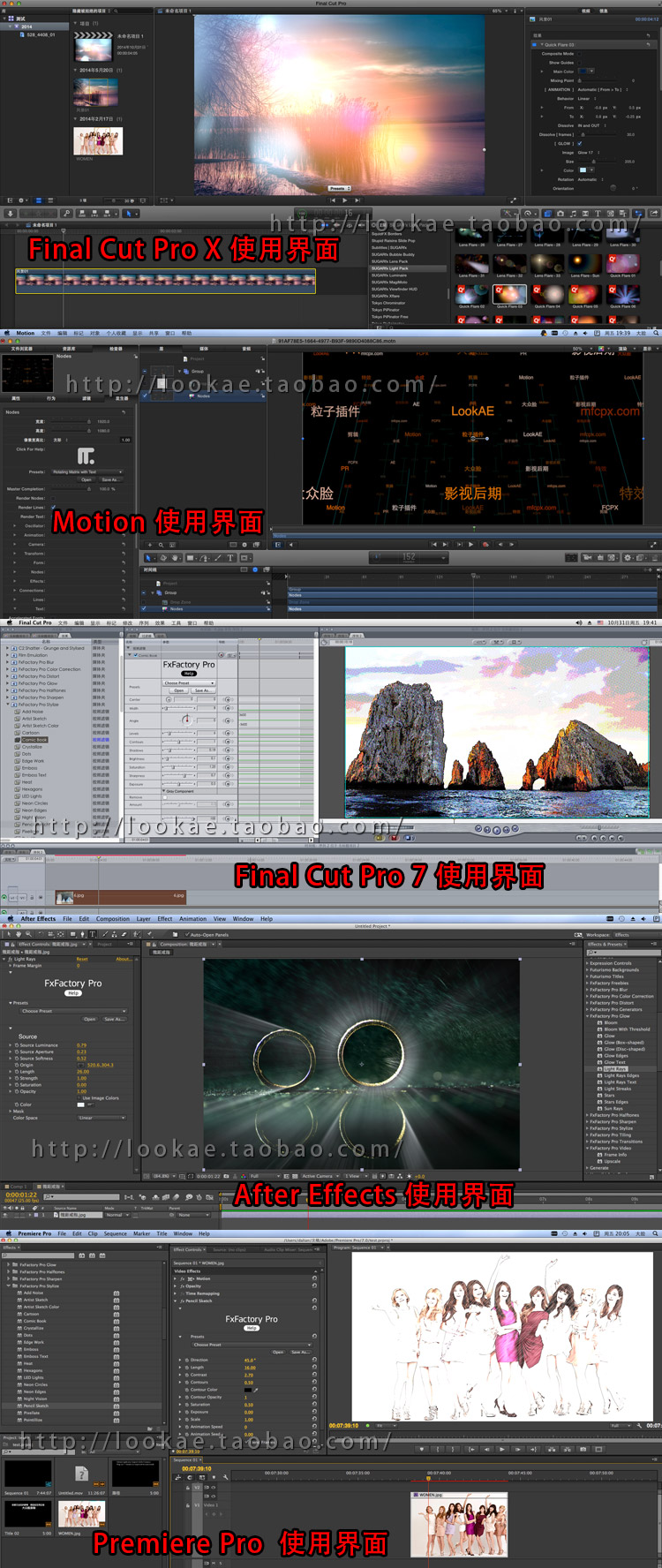Click the record button in Motion transport

coord(485,545)
